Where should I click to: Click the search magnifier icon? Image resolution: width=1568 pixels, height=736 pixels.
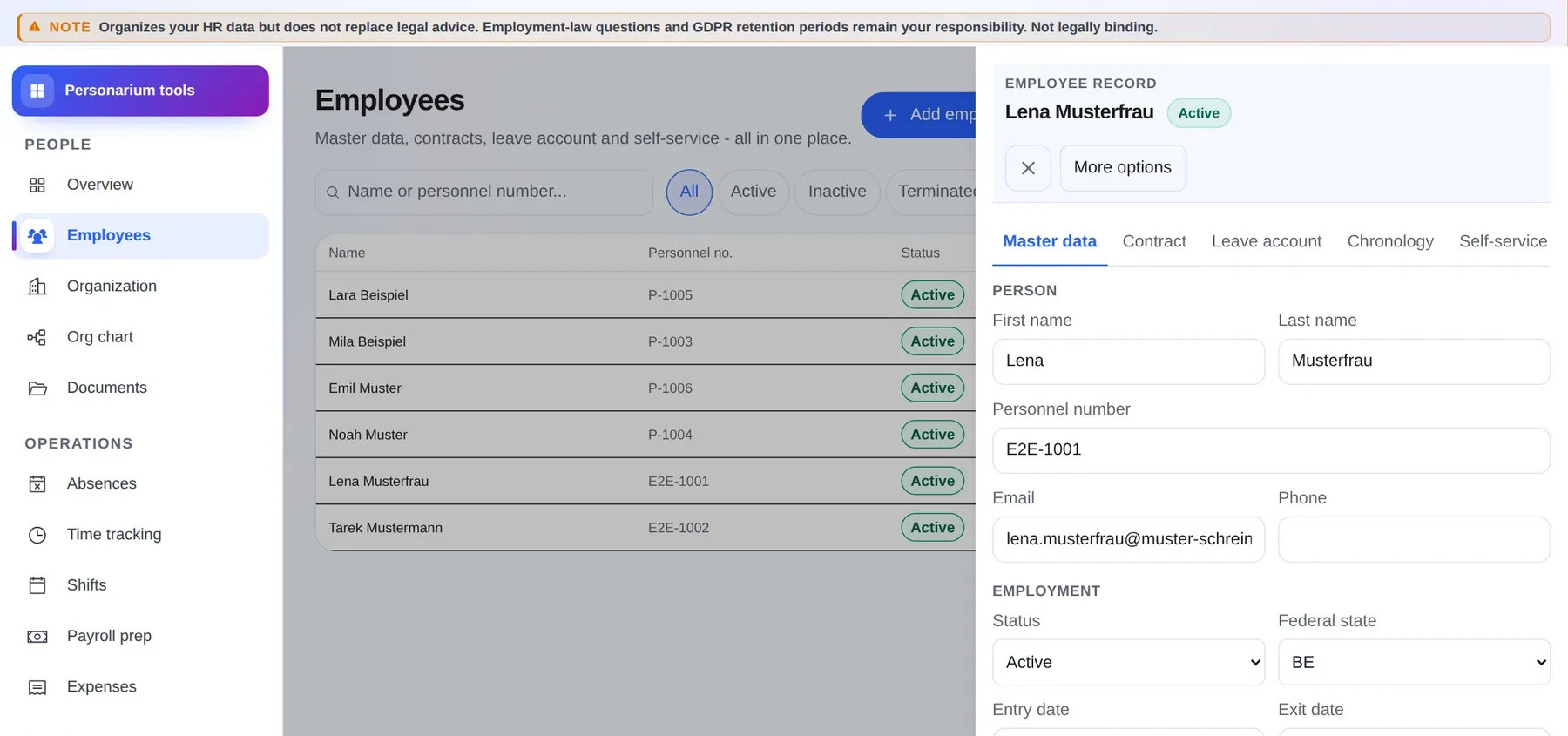coord(333,192)
